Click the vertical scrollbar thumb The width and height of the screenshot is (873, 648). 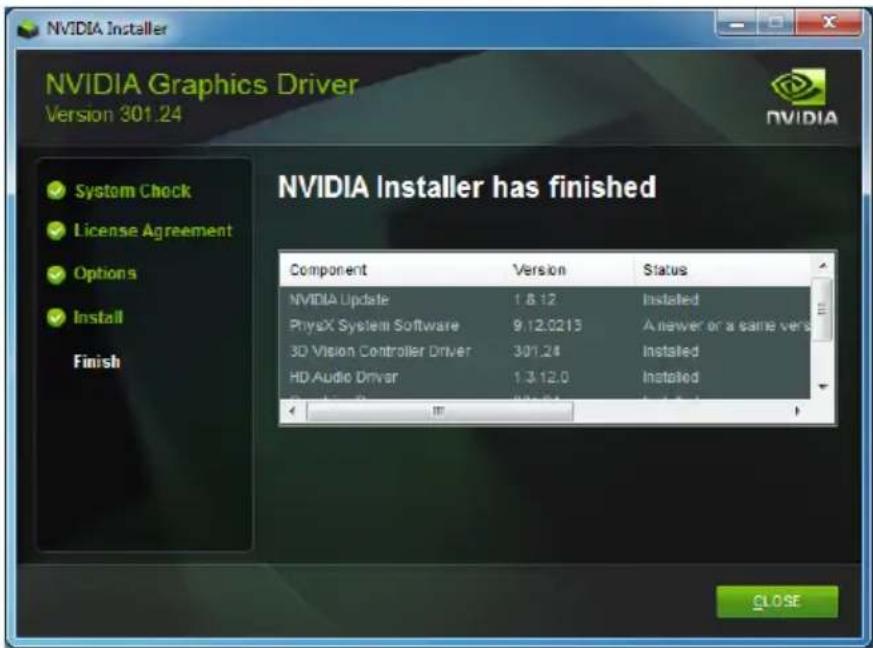pyautogui.click(x=822, y=309)
